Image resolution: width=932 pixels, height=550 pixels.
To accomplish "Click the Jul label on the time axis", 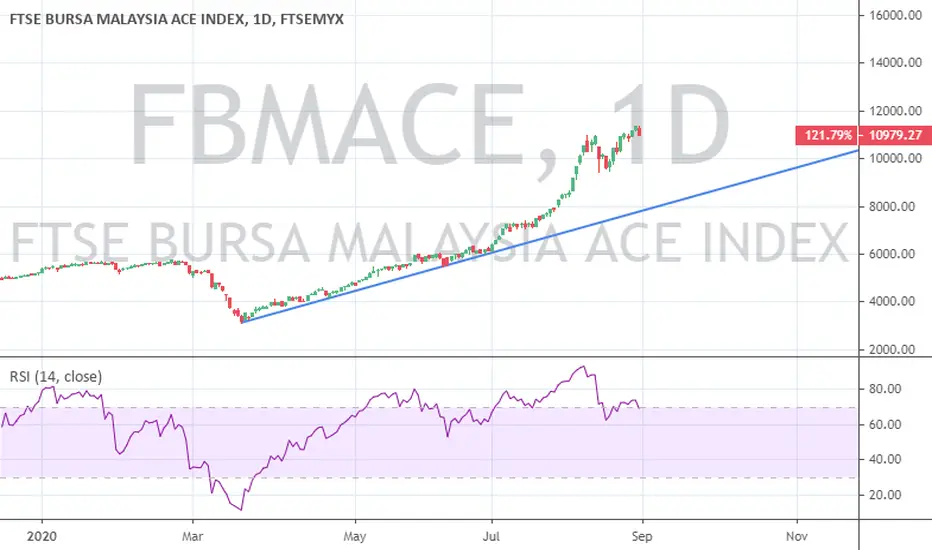I will click(491, 536).
